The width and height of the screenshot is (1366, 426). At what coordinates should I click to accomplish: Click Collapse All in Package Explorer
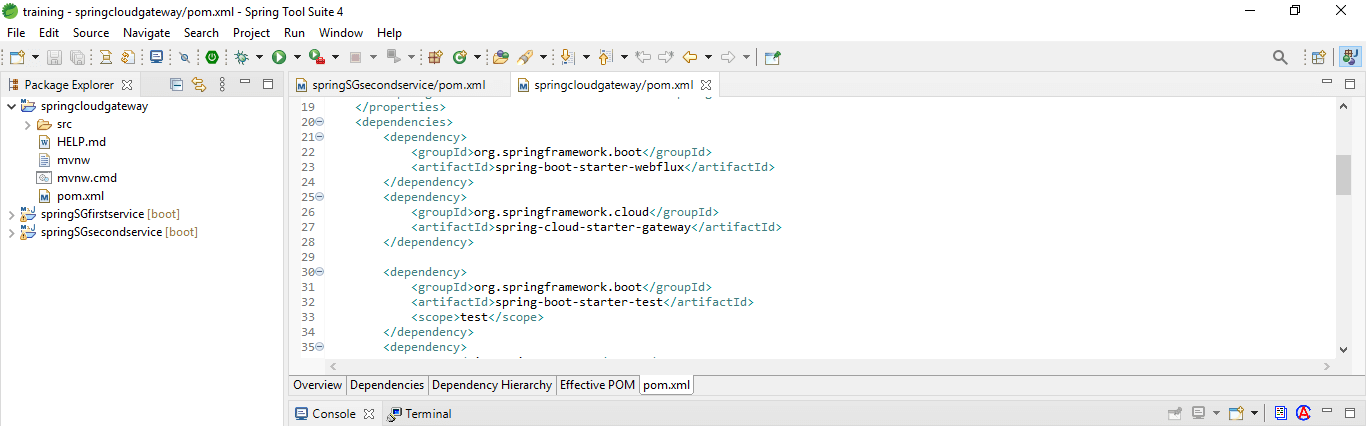pos(176,85)
